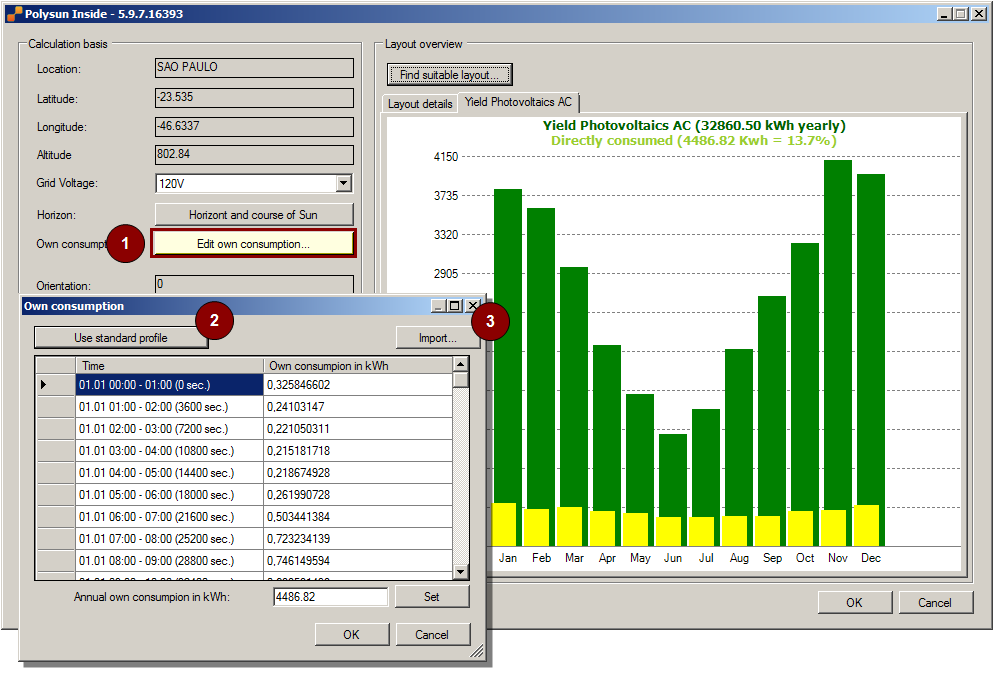Click the Annual own consumption input field
The image size is (1003, 677).
click(x=330, y=597)
